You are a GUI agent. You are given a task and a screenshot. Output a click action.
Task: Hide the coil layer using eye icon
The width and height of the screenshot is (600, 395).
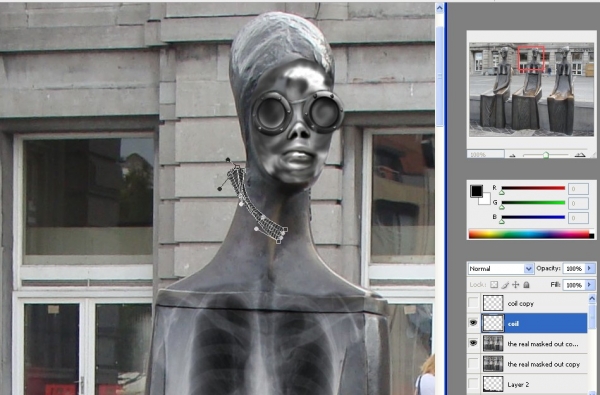coord(473,323)
